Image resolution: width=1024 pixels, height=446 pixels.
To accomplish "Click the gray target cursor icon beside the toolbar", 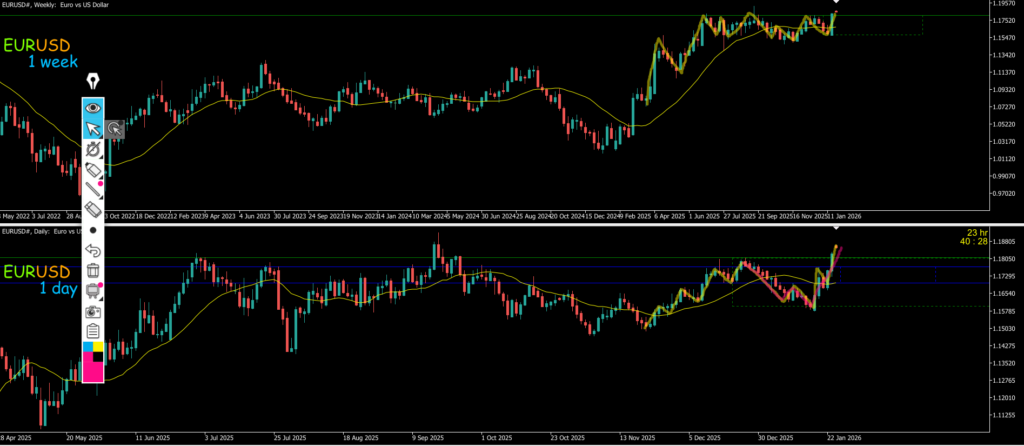I will click(115, 129).
